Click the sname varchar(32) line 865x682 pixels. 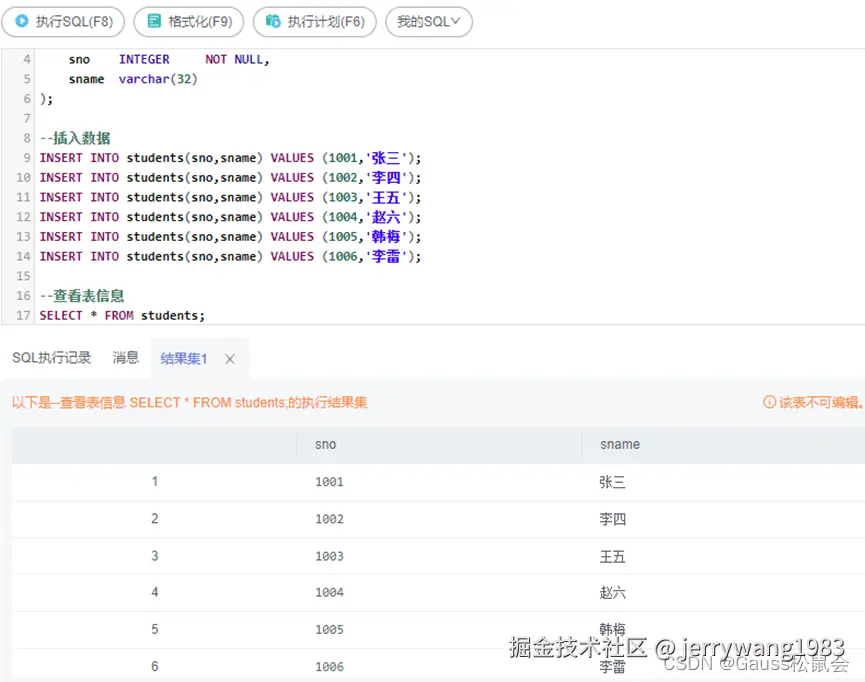[133, 79]
